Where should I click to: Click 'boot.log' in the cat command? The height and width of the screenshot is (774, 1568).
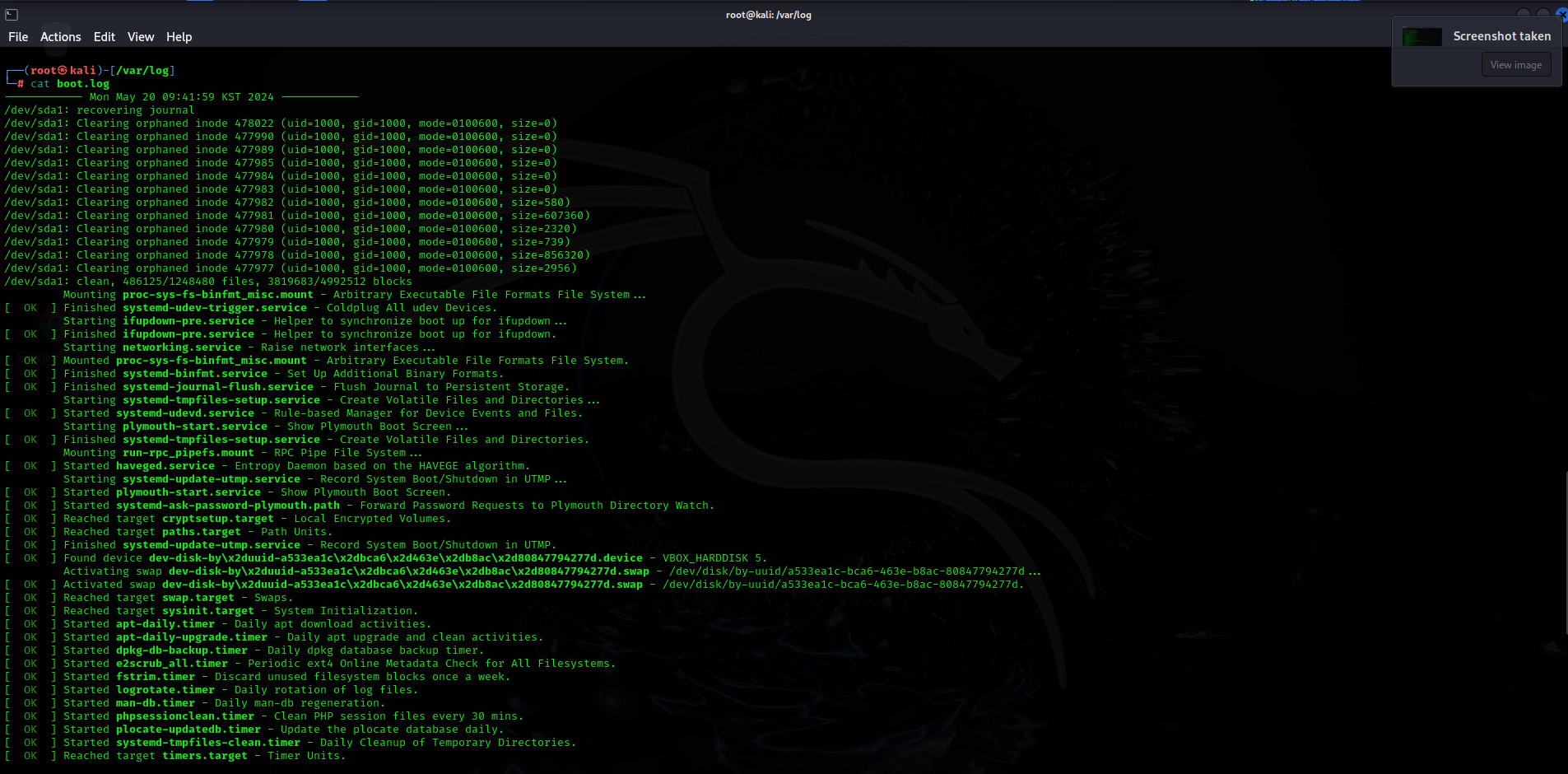tap(83, 84)
